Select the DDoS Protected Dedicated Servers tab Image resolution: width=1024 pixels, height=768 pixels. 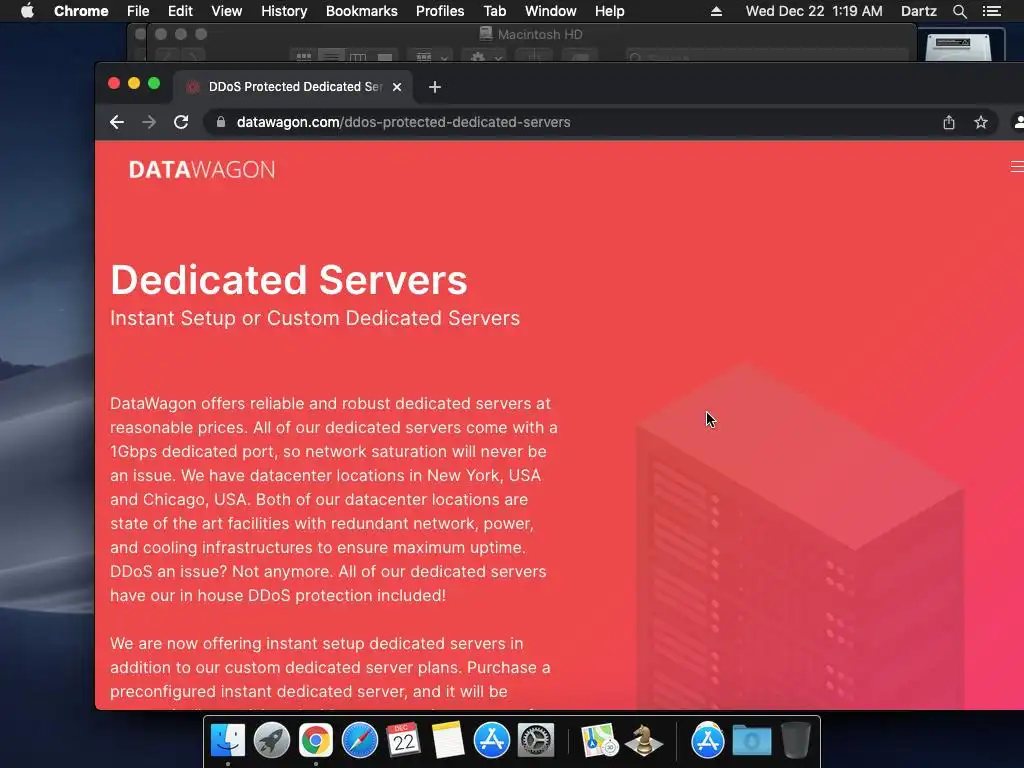293,87
